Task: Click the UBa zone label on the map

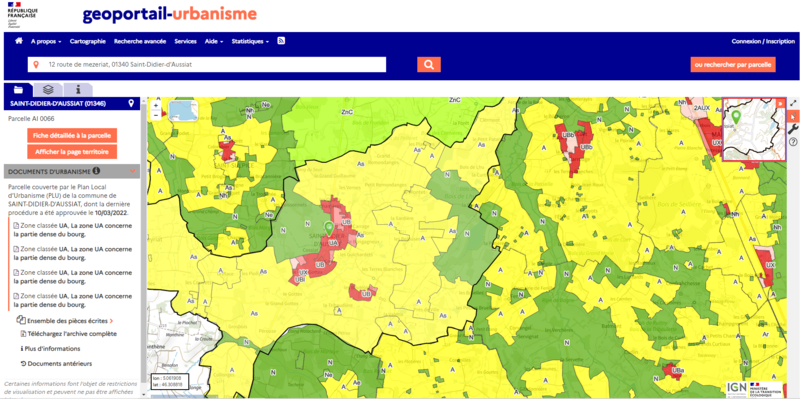Action: 678,370
